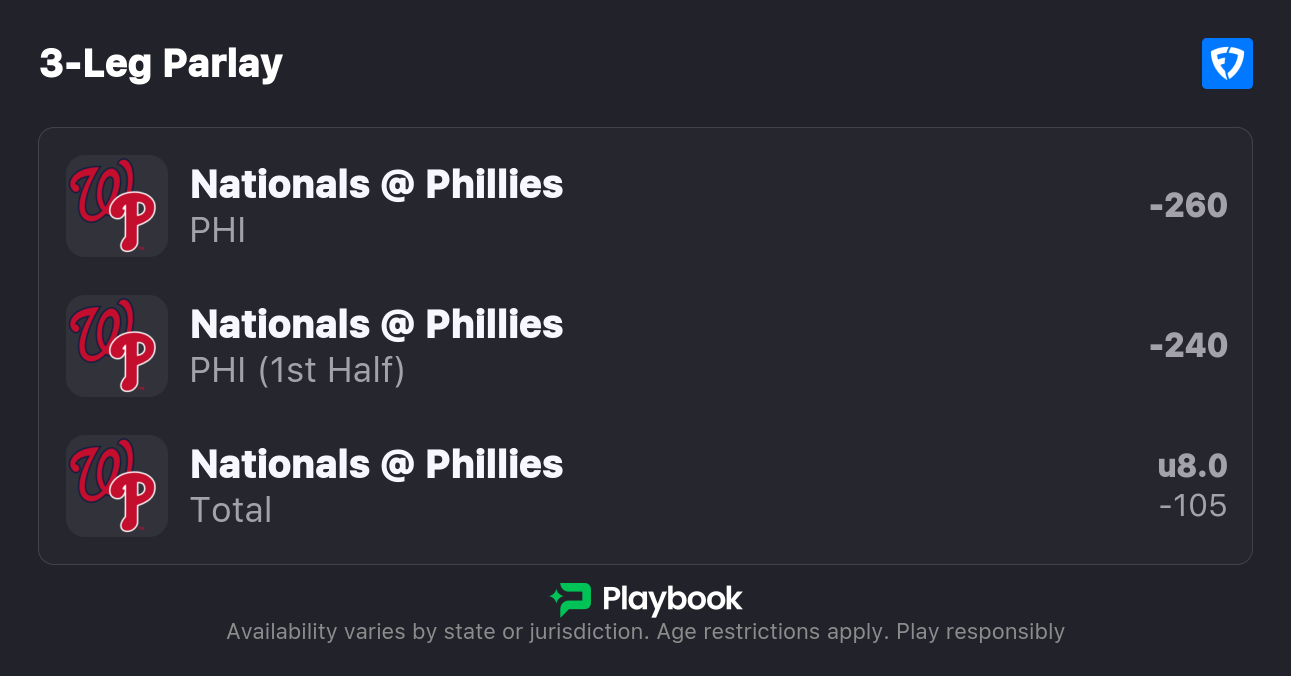Click the 3-Leg Parlay heading
The width and height of the screenshot is (1291, 676).
coord(161,64)
